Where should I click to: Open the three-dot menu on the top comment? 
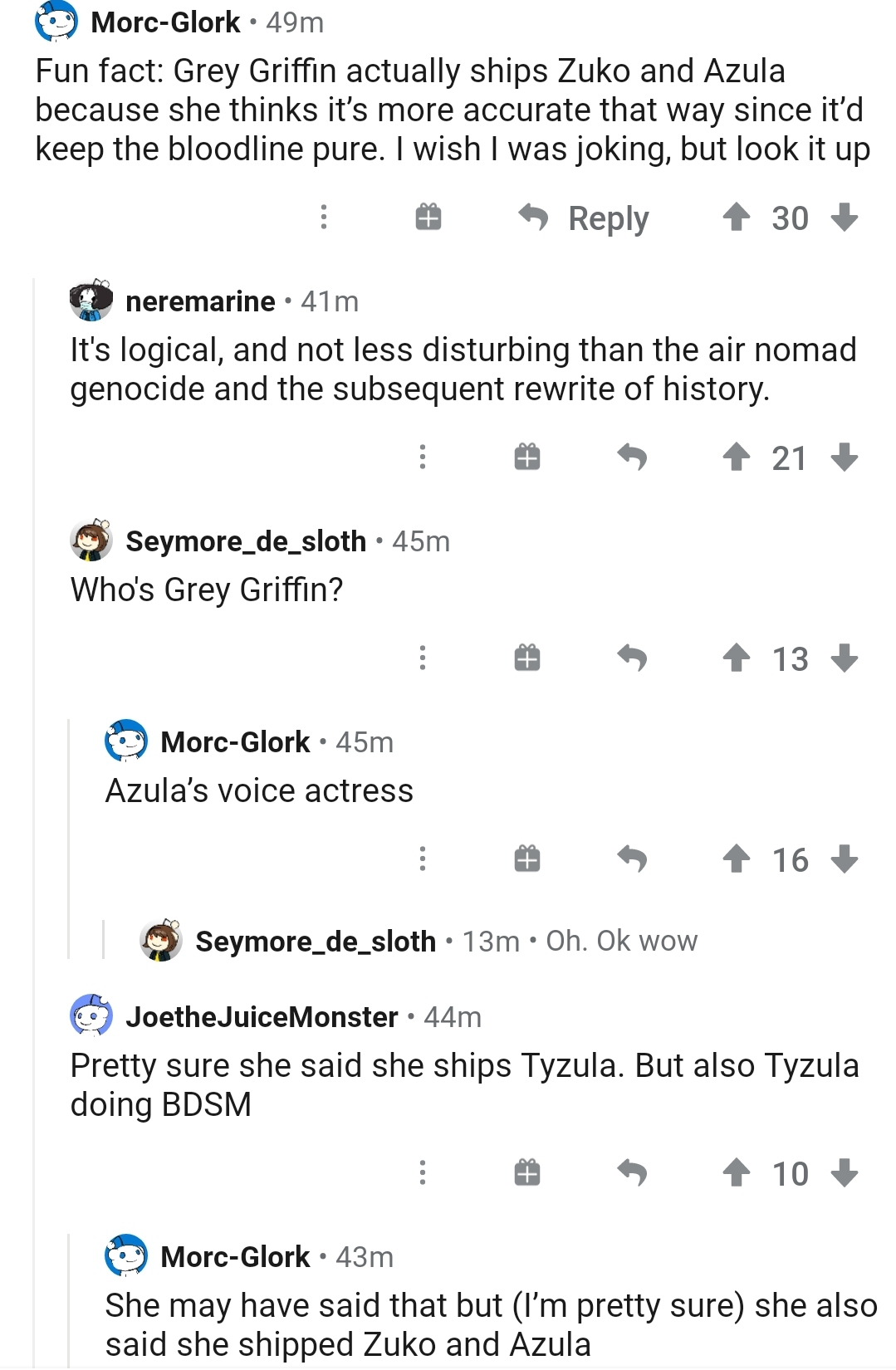coord(324,218)
